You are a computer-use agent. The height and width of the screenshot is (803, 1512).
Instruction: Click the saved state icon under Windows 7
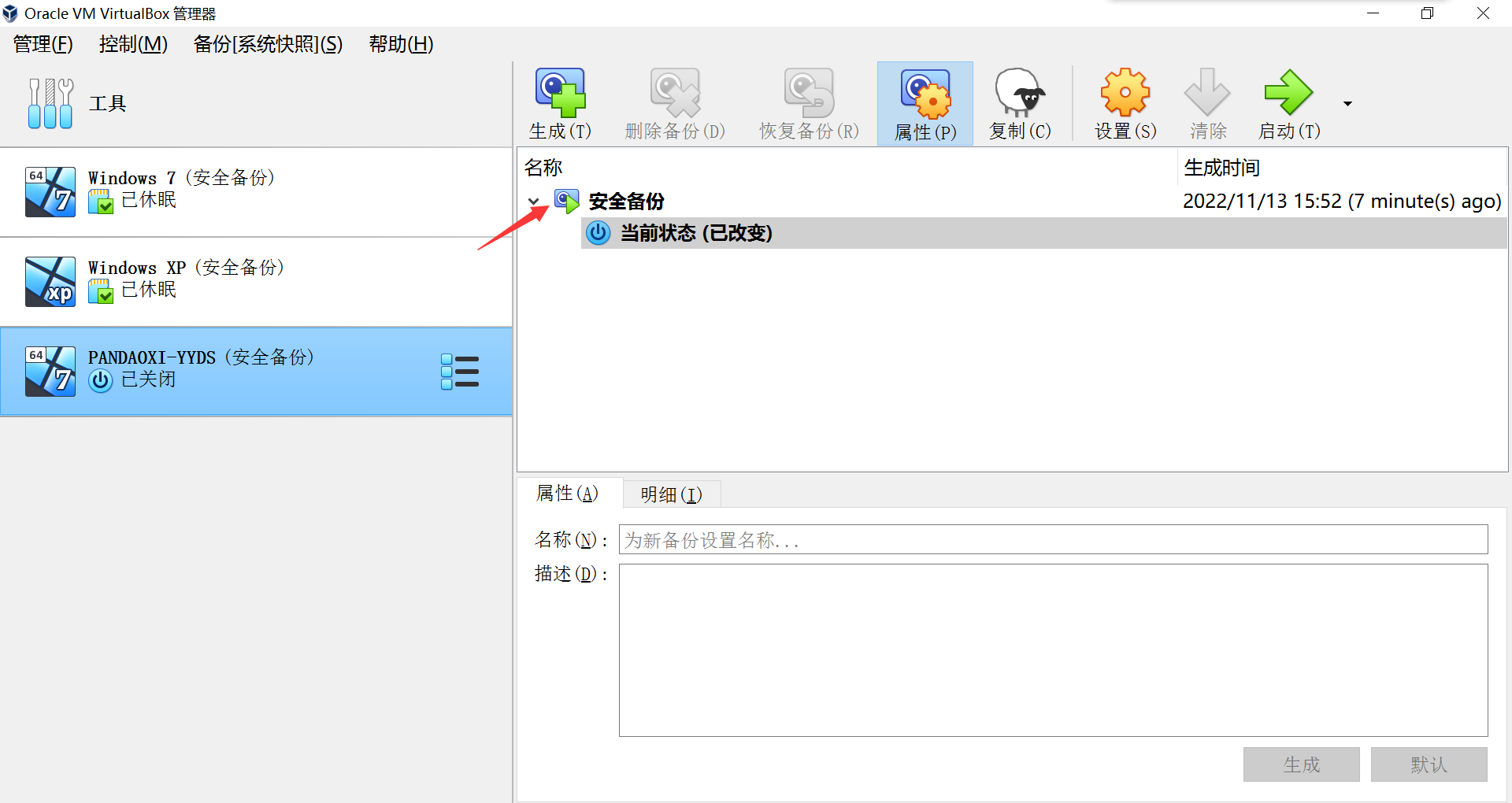coord(101,202)
